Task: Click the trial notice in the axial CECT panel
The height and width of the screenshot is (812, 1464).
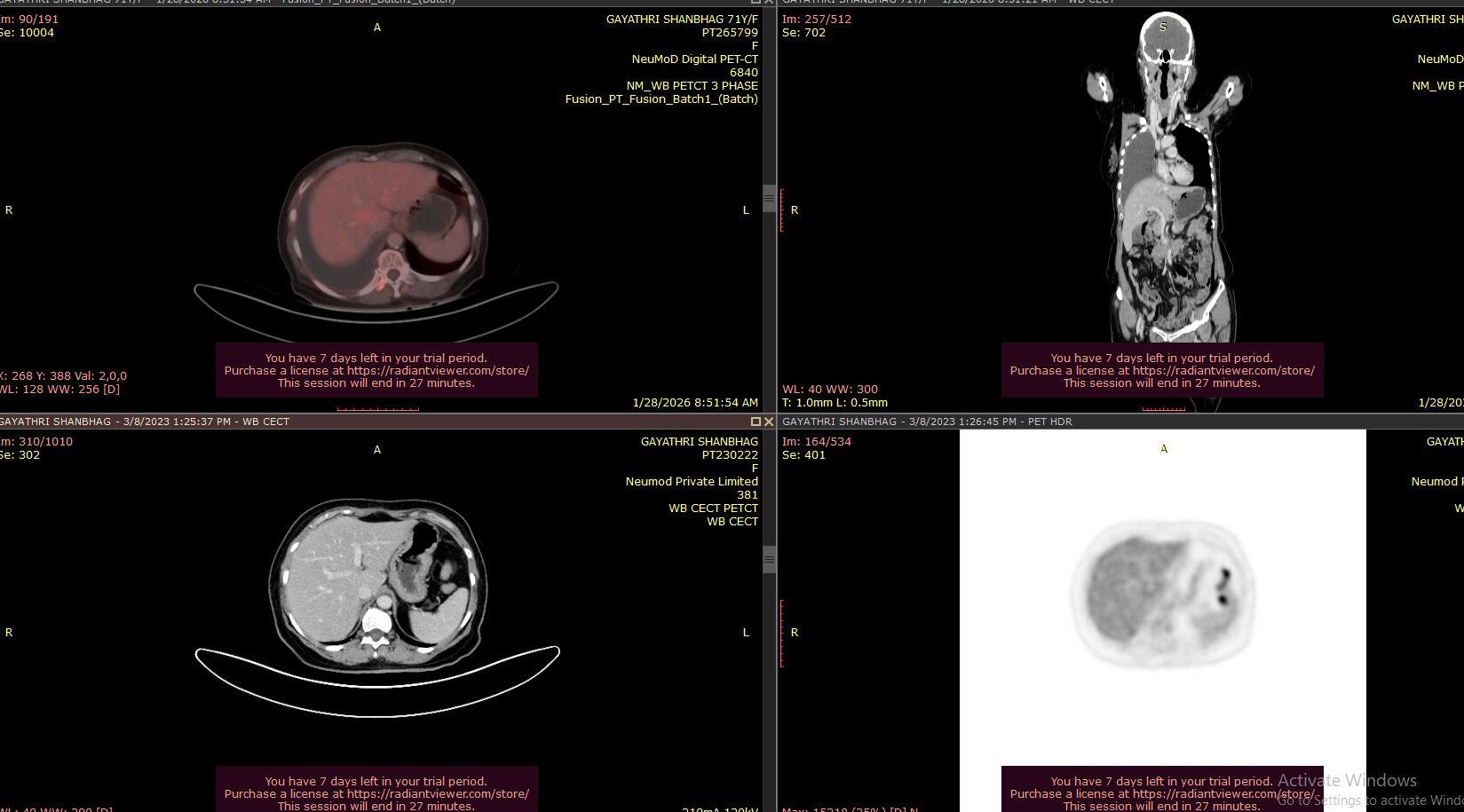Action: 376,790
